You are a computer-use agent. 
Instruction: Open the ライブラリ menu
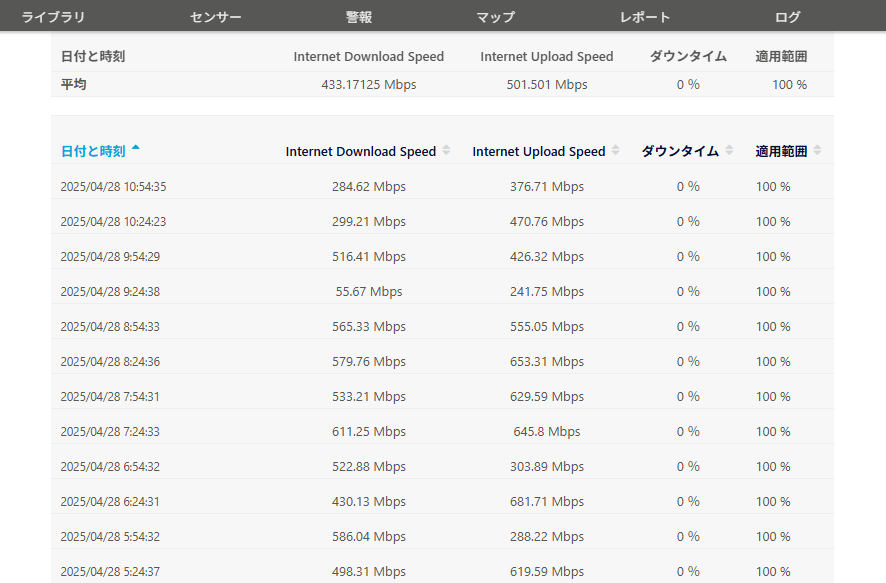[x=53, y=17]
